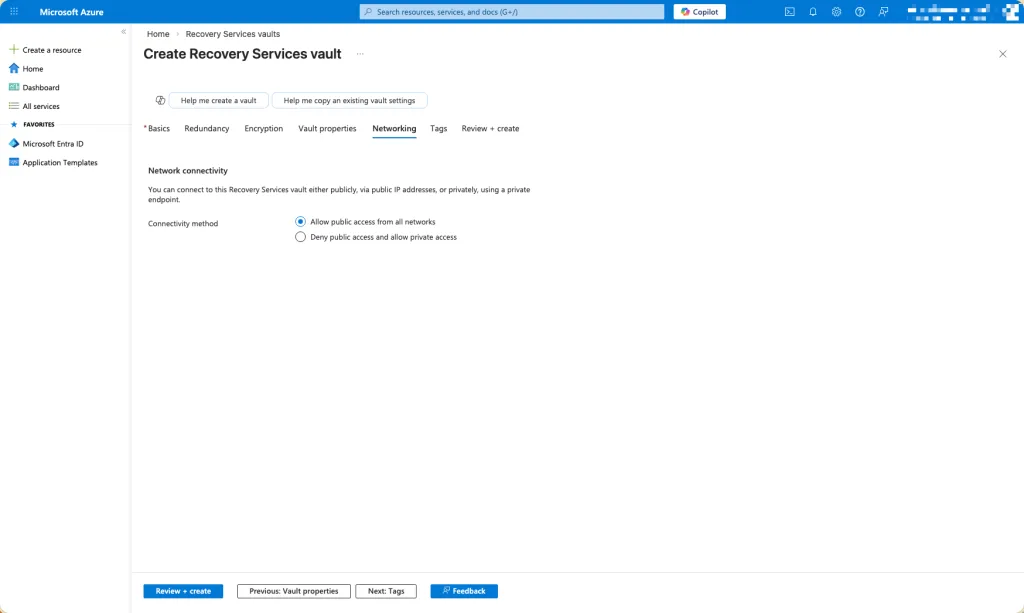
Task: Collapse the left sidebar with double chevron
Action: (124, 32)
